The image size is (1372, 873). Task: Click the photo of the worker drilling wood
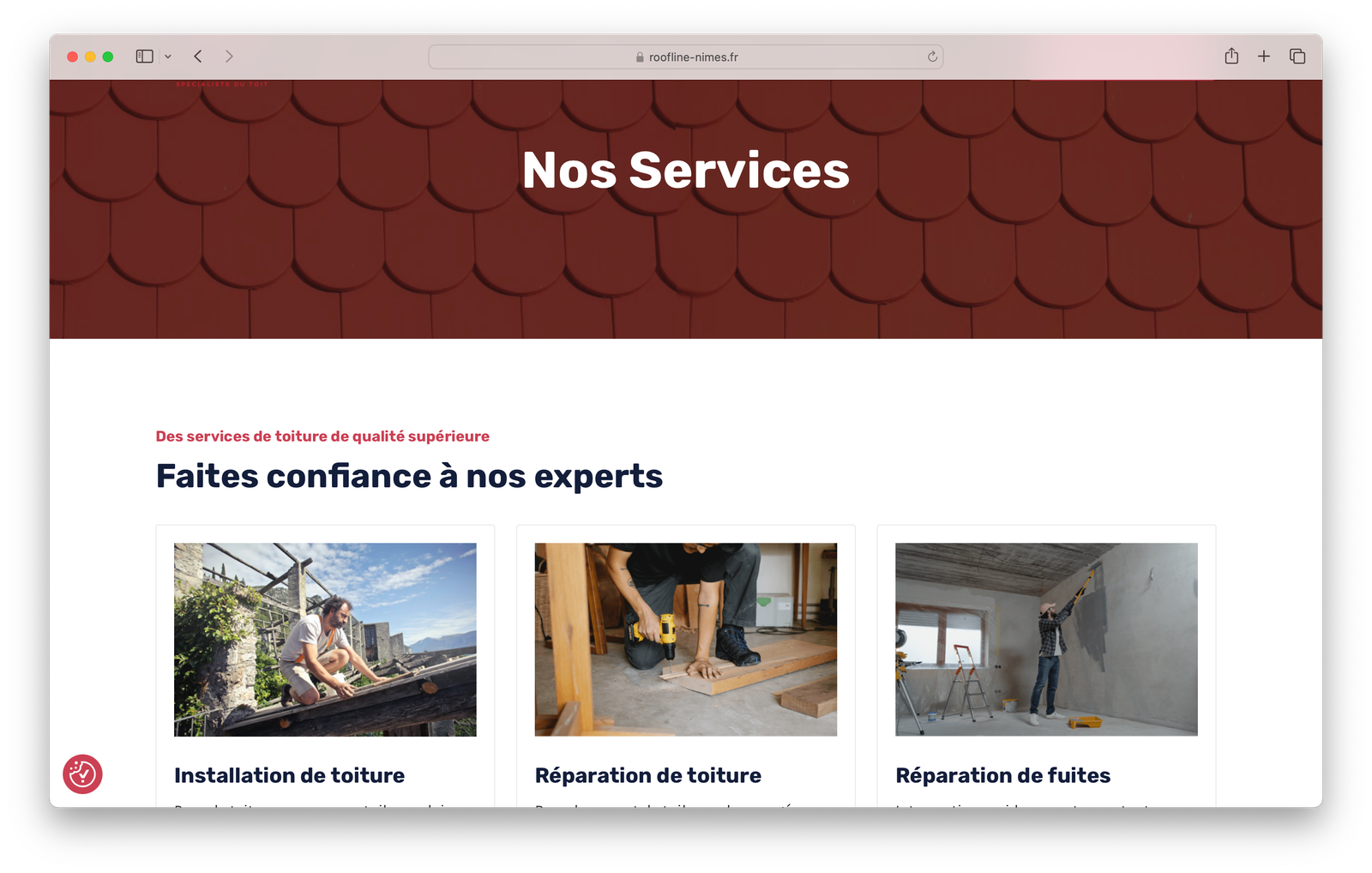coord(685,639)
